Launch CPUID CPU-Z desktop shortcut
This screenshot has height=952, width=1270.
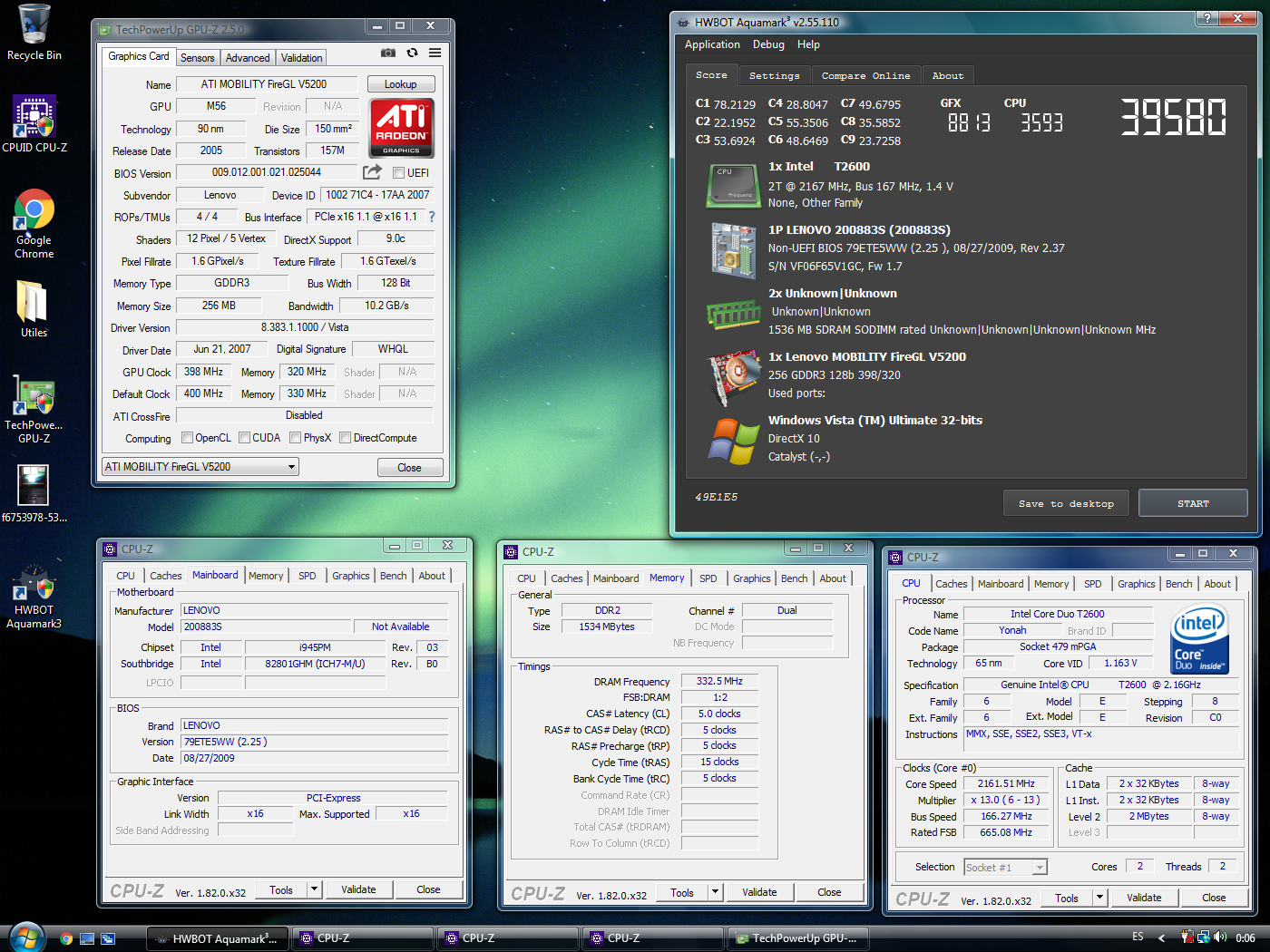click(34, 123)
